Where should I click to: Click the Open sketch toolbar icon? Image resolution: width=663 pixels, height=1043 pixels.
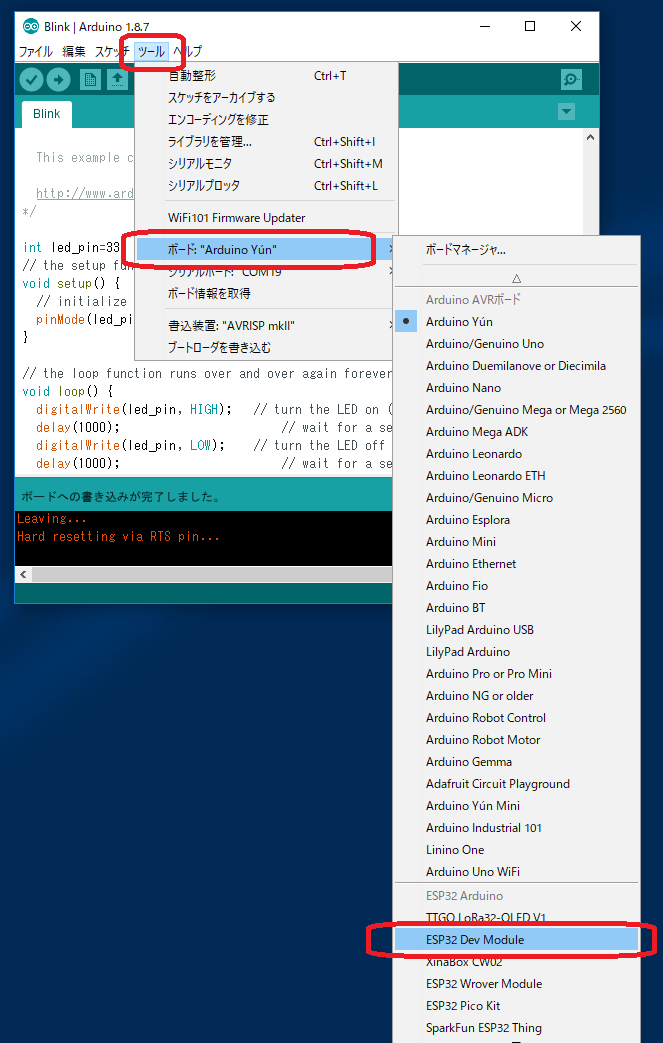point(118,80)
